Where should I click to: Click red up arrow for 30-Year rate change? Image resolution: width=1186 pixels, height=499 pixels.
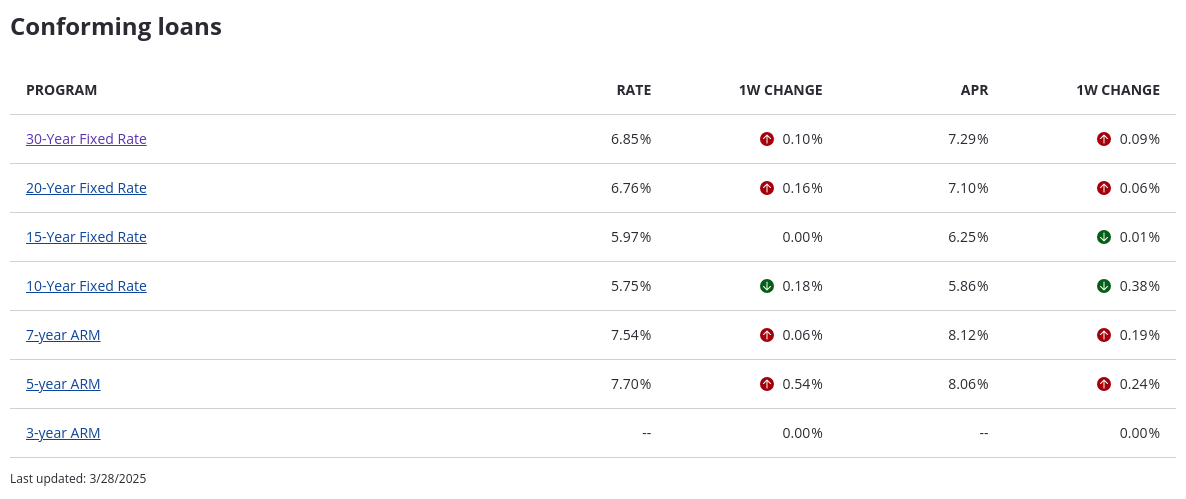[767, 139]
